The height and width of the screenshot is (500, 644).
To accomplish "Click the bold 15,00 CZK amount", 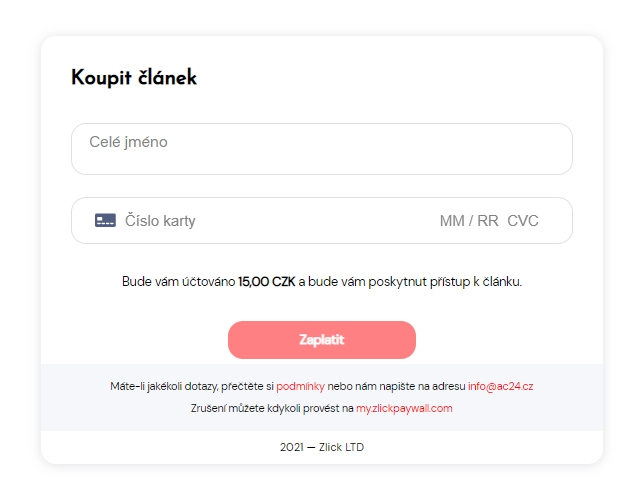I will pyautogui.click(x=266, y=281).
